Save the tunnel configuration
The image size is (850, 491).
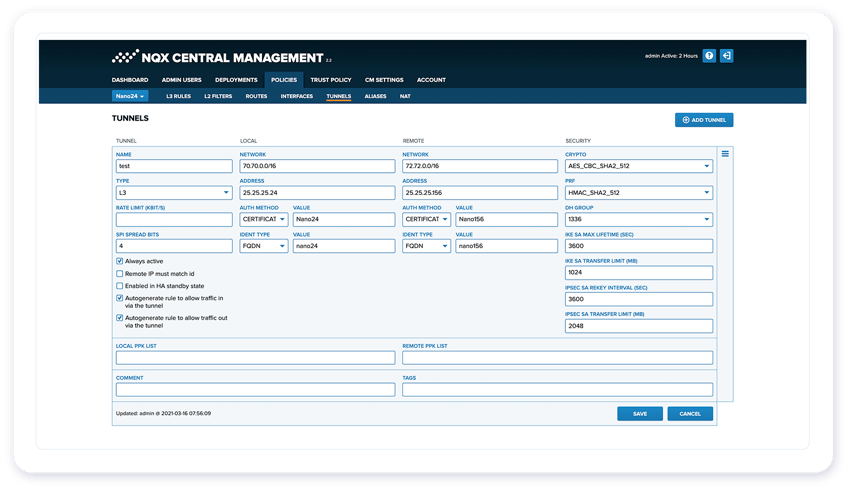point(640,413)
